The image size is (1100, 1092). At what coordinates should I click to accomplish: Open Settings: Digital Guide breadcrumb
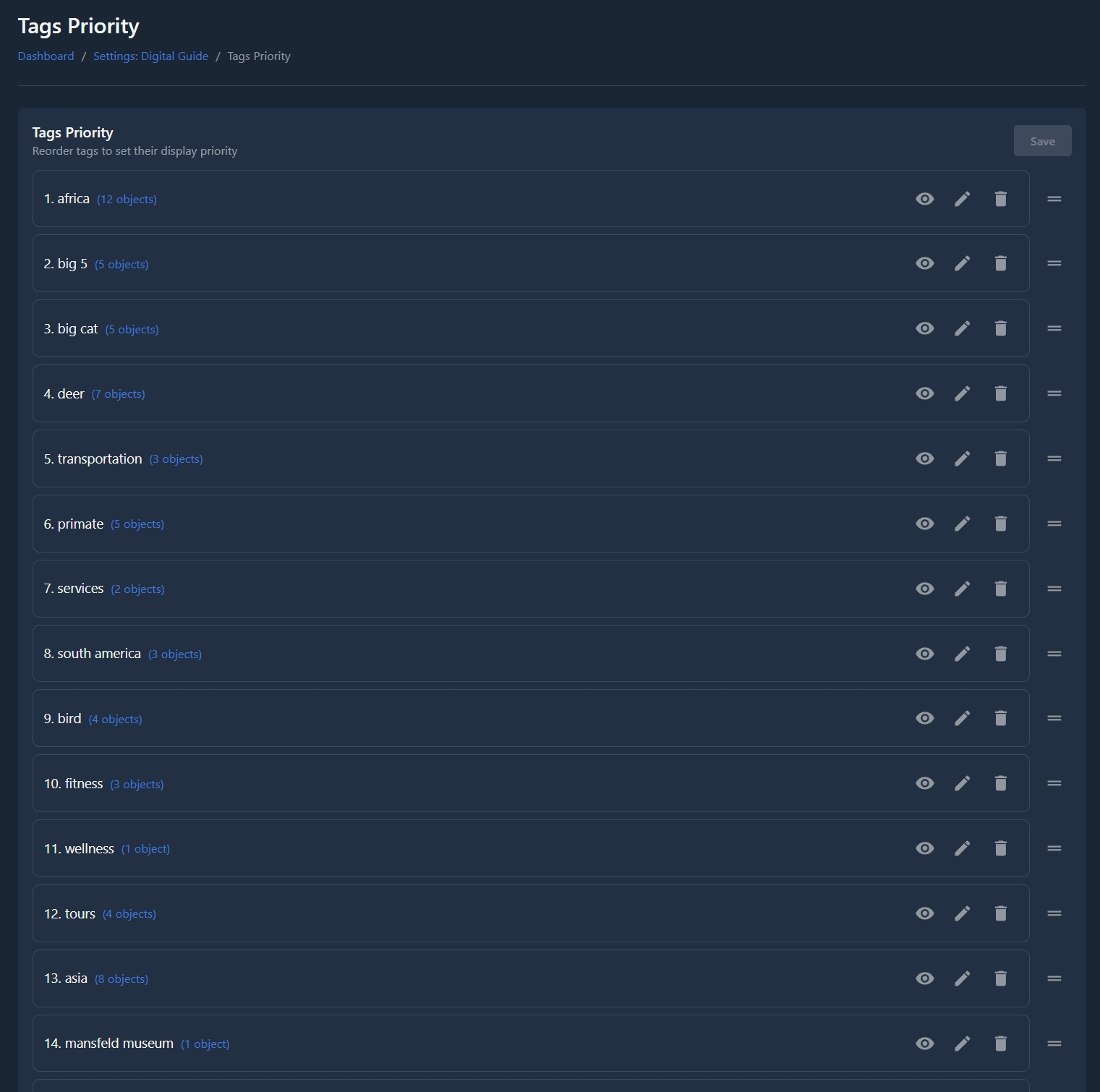150,56
